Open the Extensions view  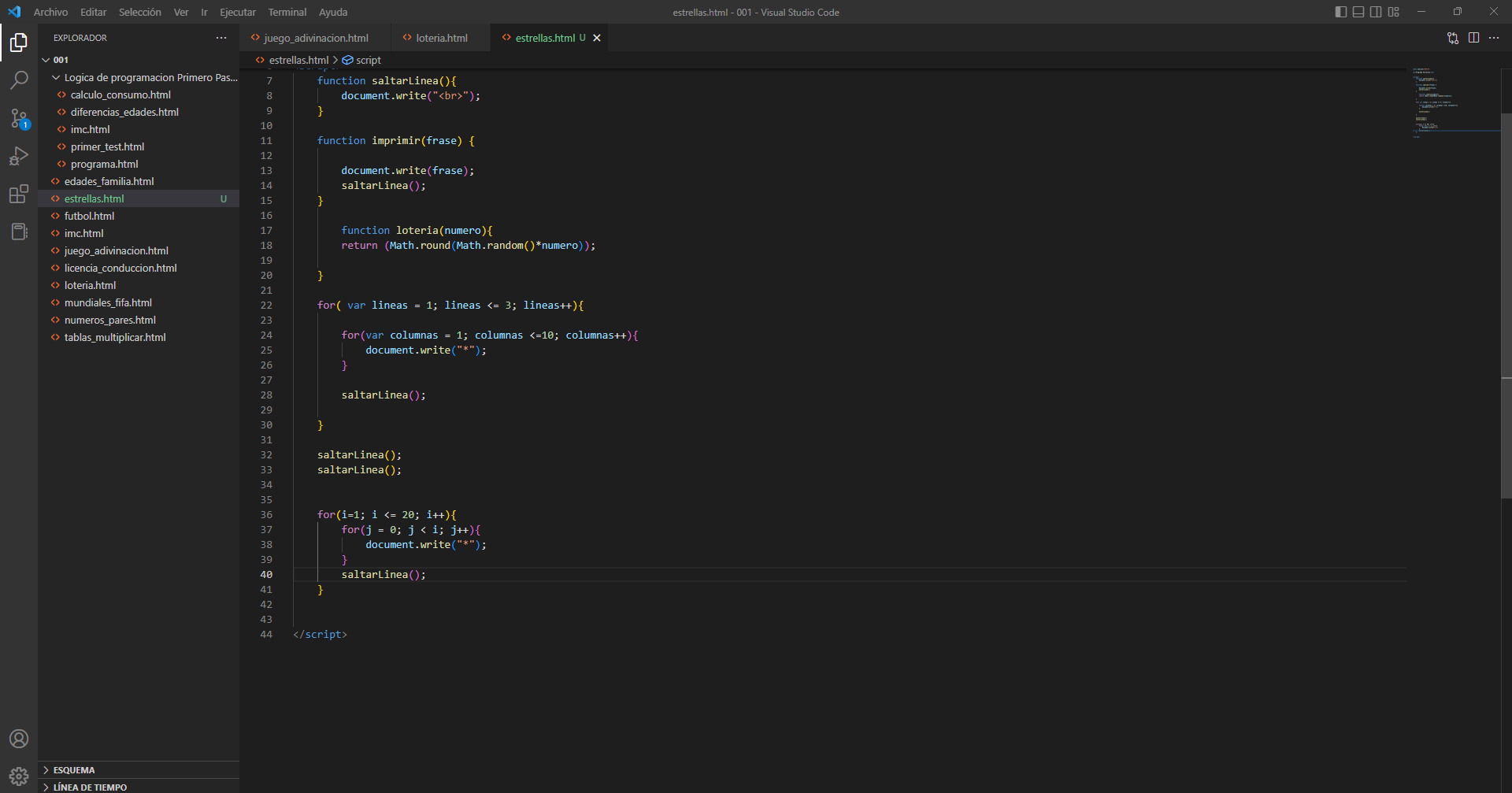click(x=19, y=194)
